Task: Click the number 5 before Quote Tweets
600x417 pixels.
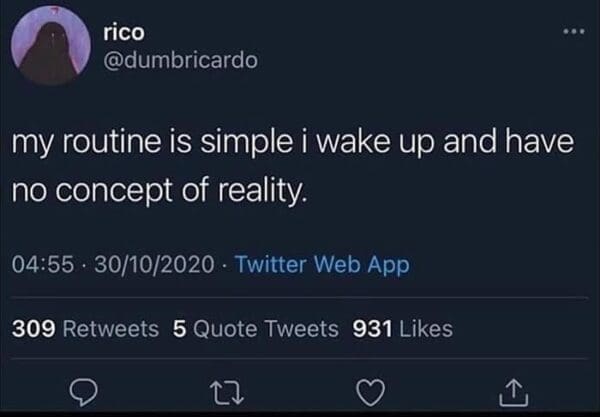Action: 177,328
